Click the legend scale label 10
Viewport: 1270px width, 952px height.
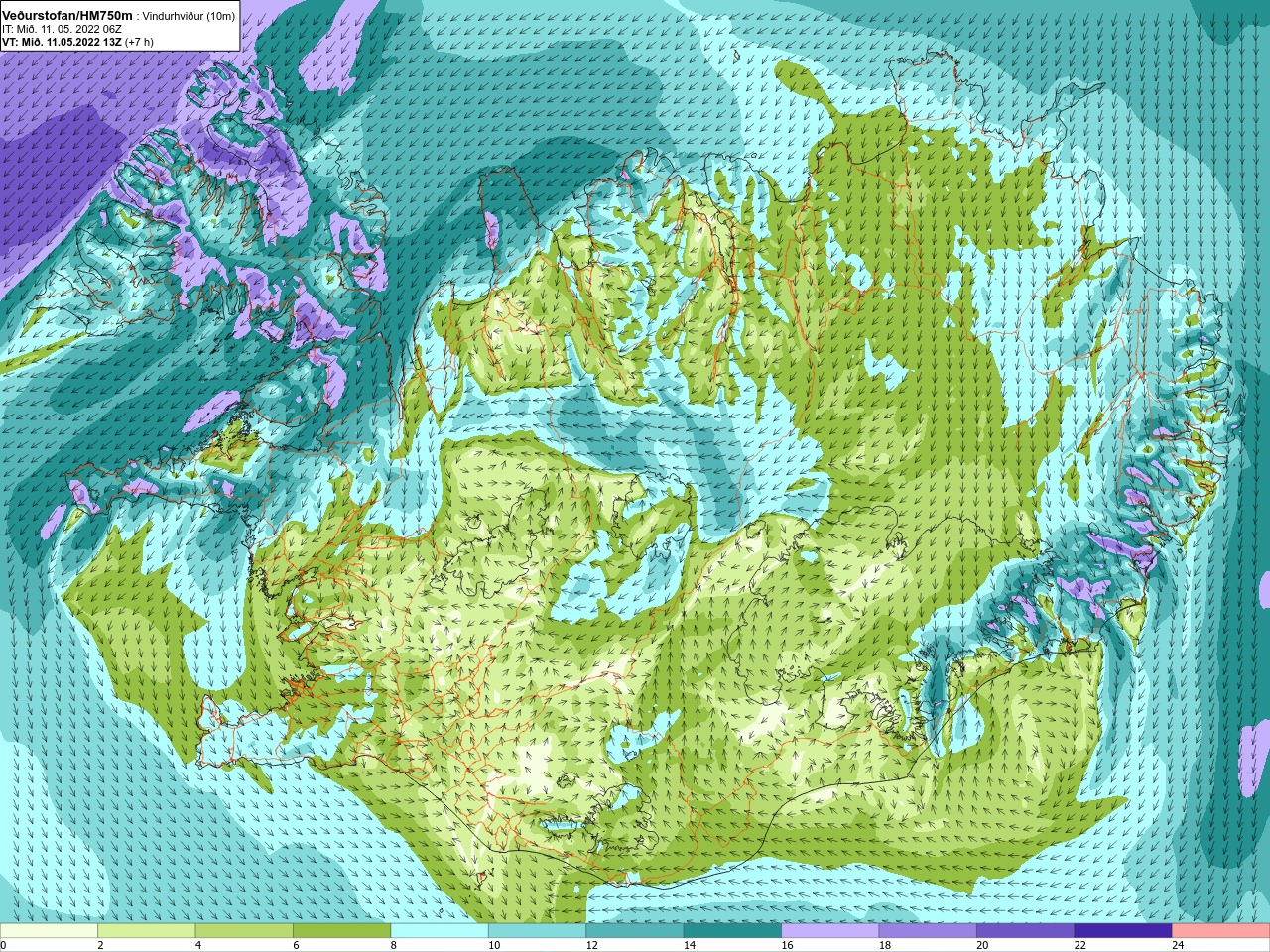pyautogui.click(x=494, y=945)
